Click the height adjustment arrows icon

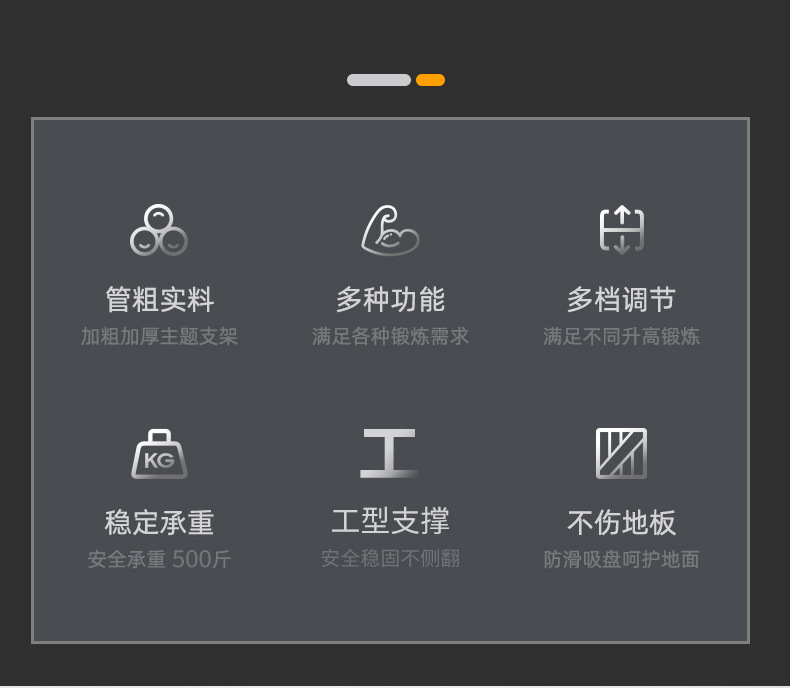(622, 230)
